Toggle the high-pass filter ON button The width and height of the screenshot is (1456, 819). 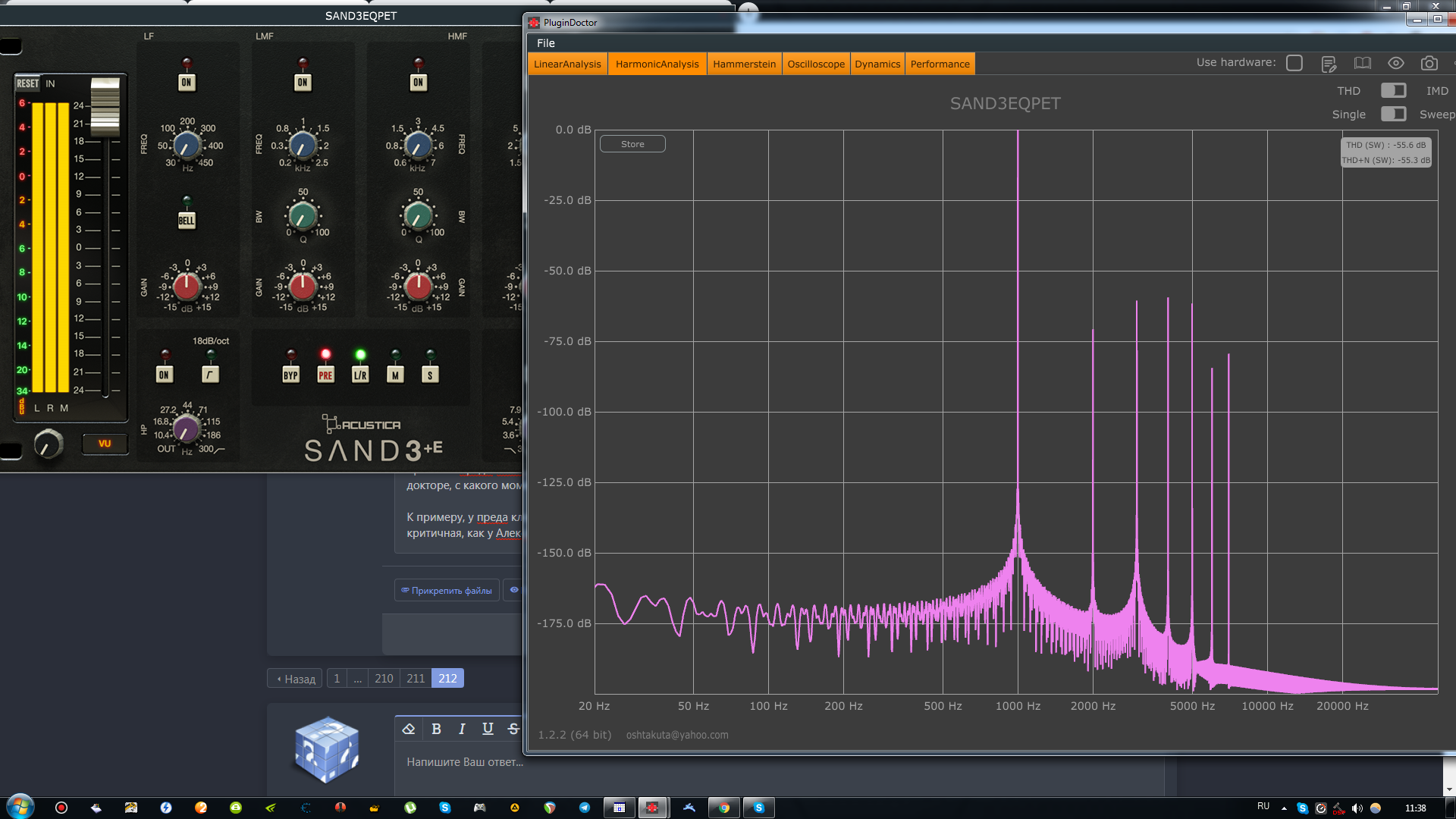point(164,375)
